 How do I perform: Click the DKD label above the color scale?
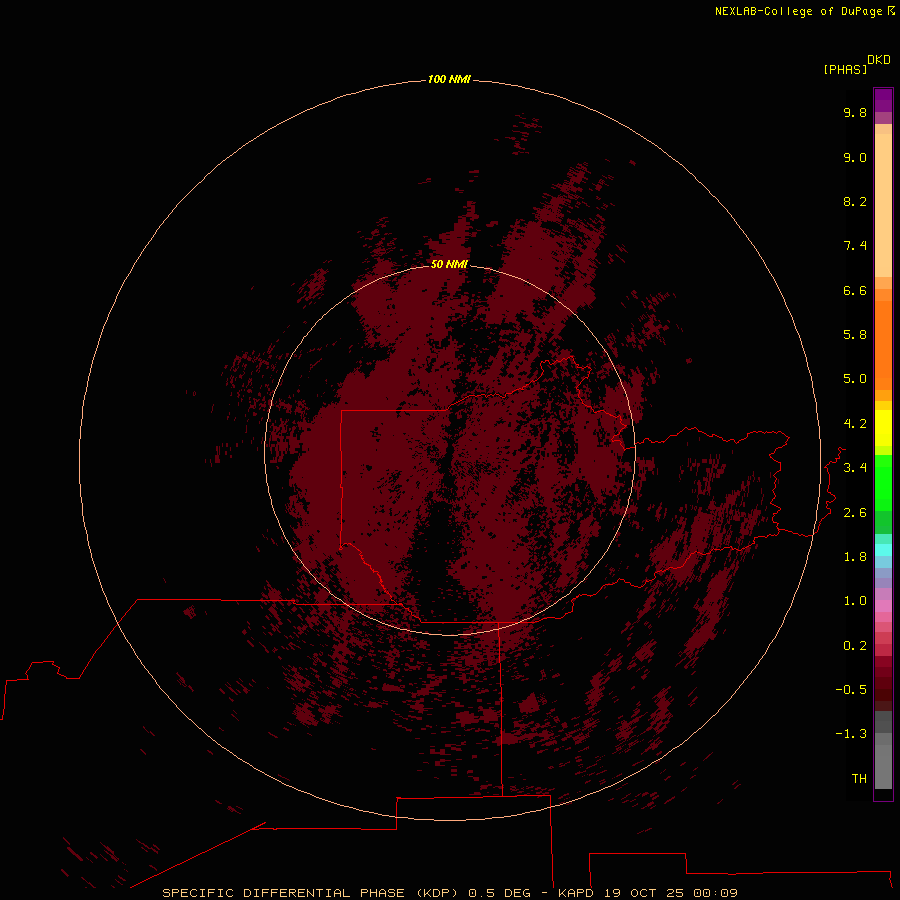click(879, 60)
